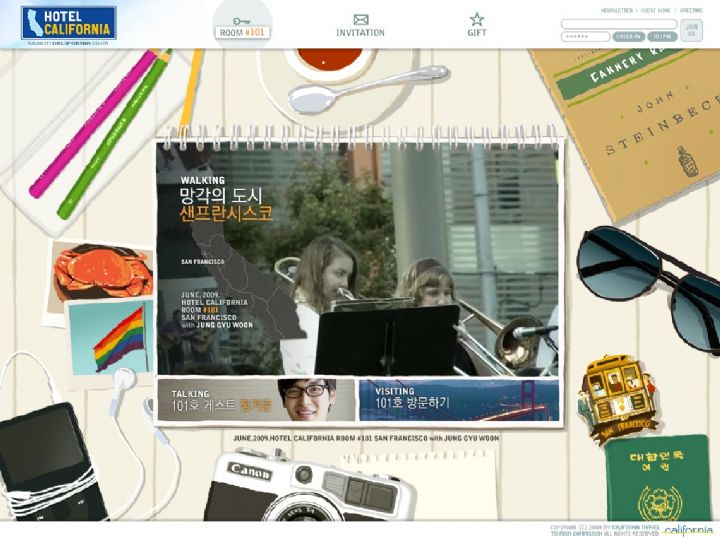Open the Newsletter link
The image size is (720, 539).
(615, 10)
